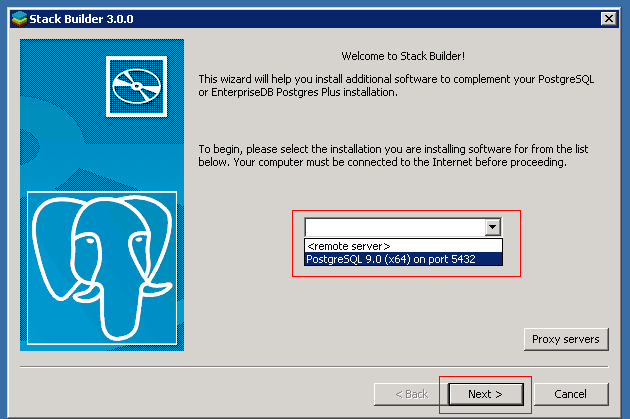Screen dimensions: 630x419
Task: Choose PostgreSQL 9.0 (x64) on port 5432
Action: [403, 259]
